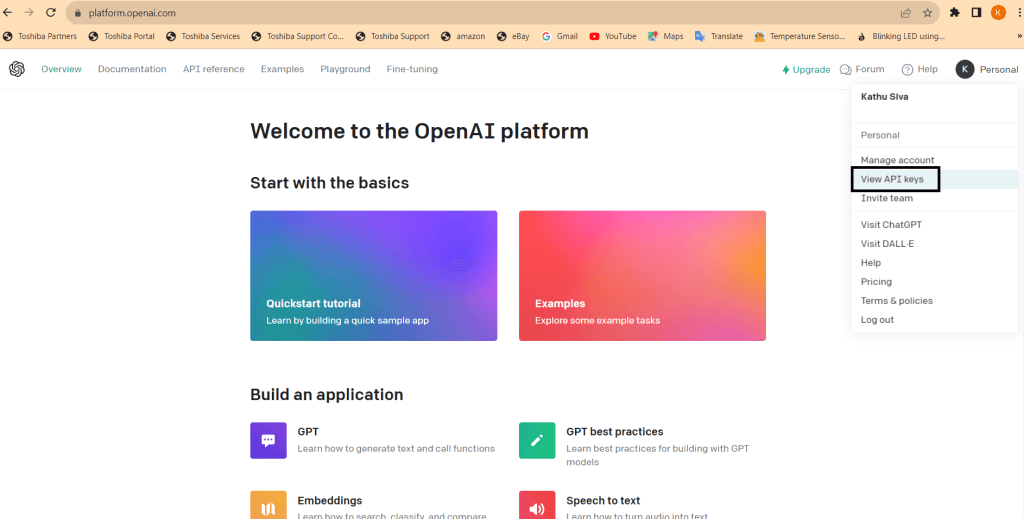Click Help in the account menu
Viewport: 1024px width, 519px height.
click(x=871, y=262)
